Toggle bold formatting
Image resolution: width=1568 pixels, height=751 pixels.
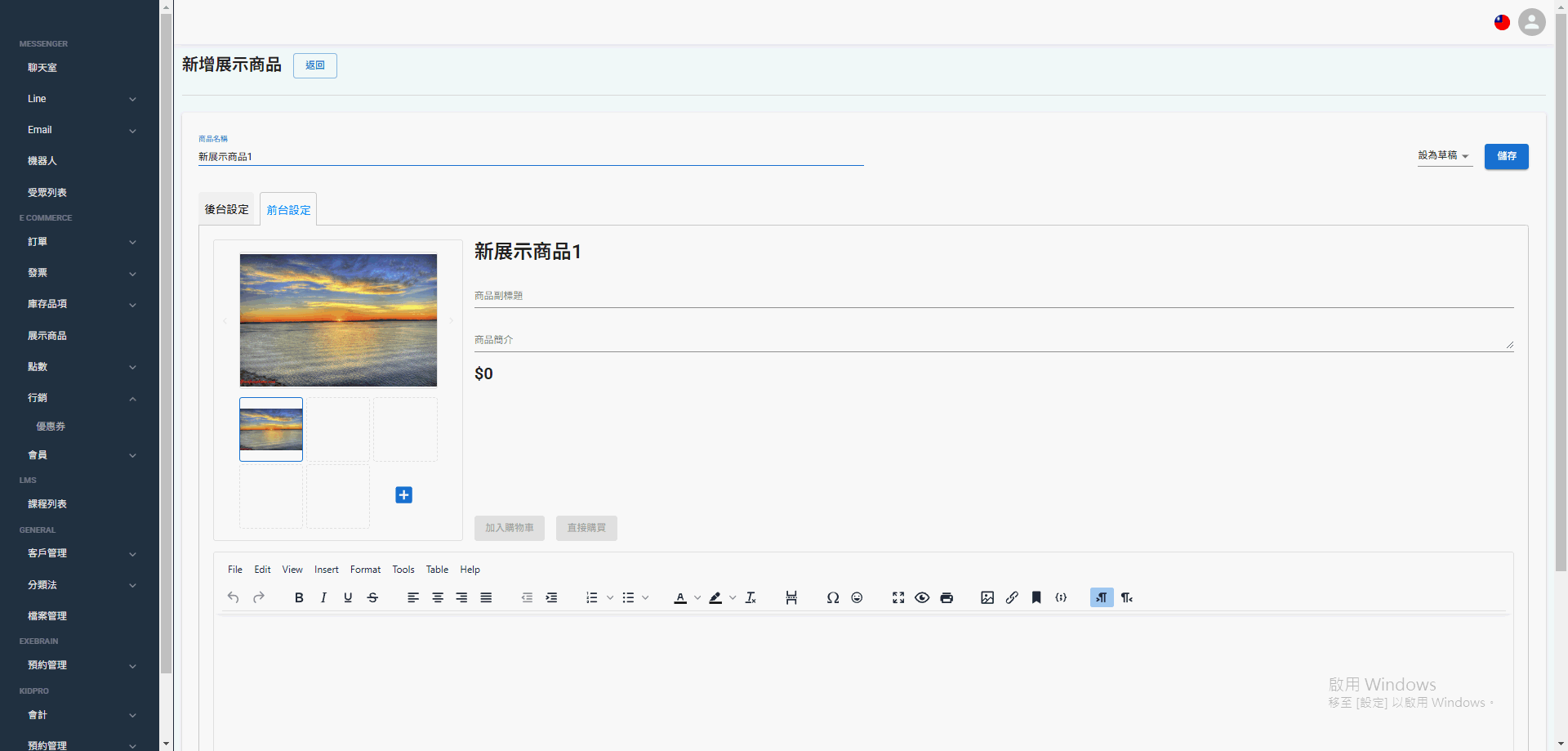(299, 597)
